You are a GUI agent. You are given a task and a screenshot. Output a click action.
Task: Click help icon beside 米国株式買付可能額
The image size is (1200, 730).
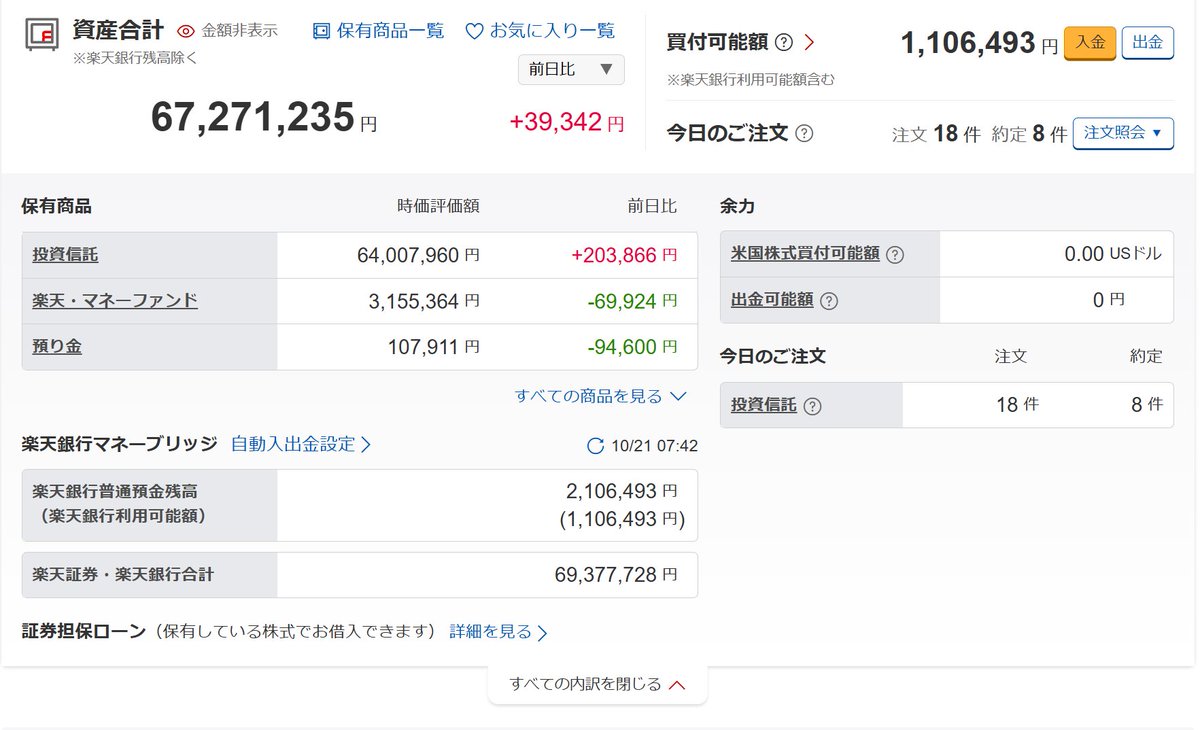pos(895,255)
